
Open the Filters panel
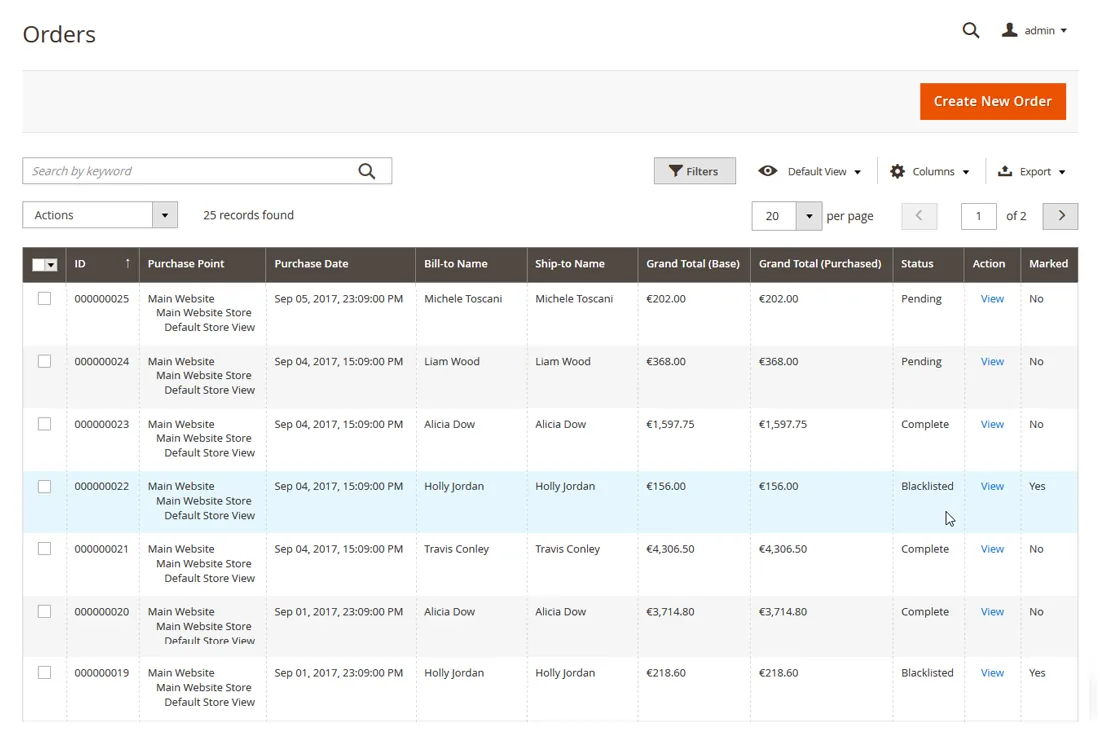pos(695,171)
